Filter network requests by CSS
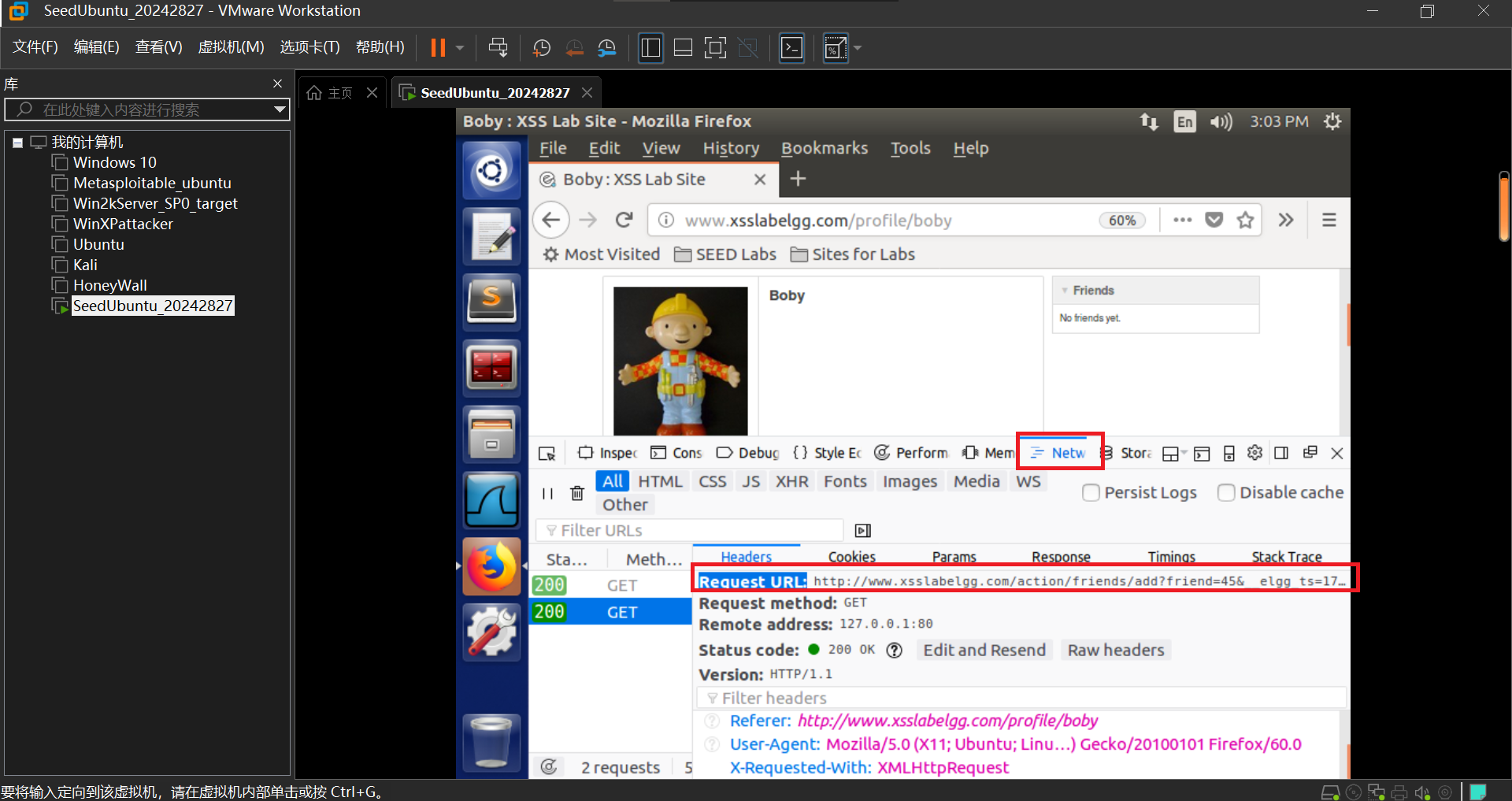 pyautogui.click(x=713, y=481)
